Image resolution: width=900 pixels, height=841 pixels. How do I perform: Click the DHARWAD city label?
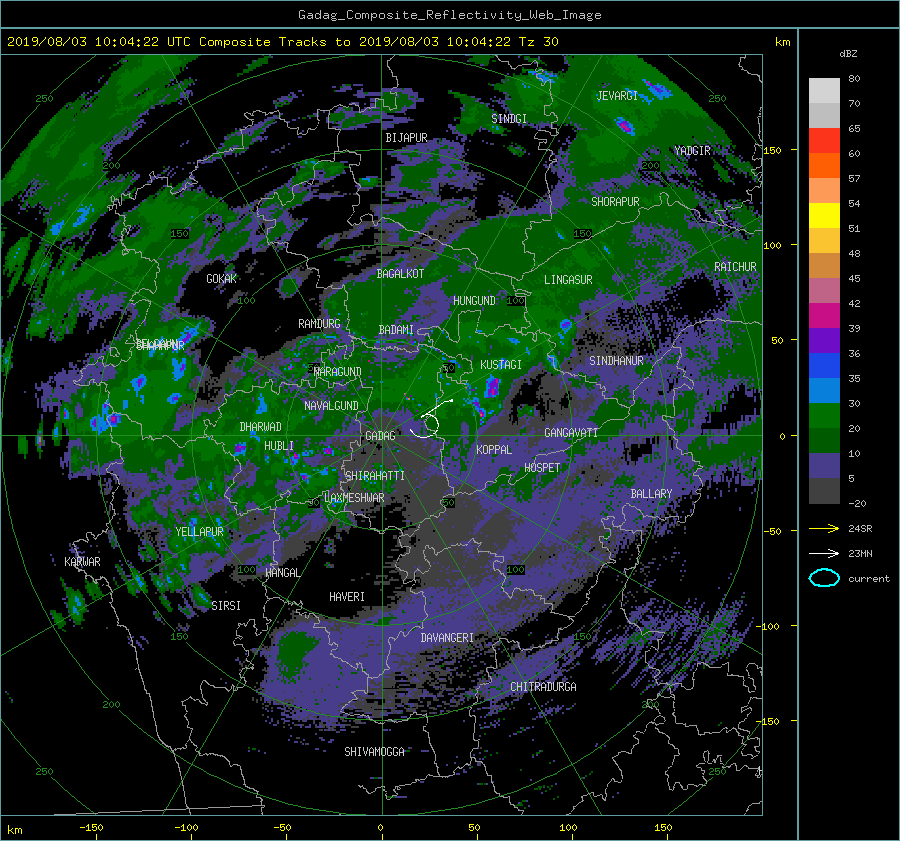260,427
